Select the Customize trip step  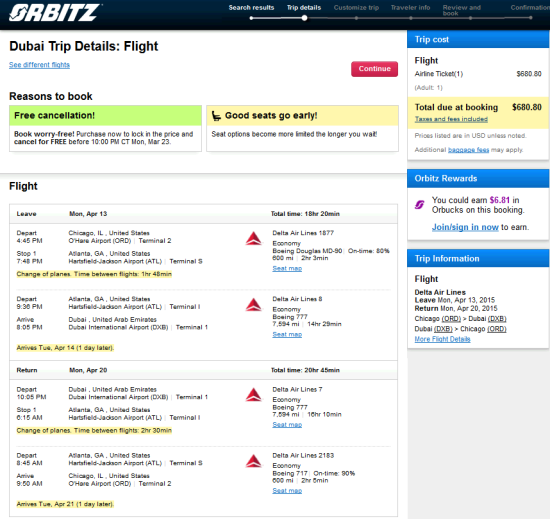point(356,7)
